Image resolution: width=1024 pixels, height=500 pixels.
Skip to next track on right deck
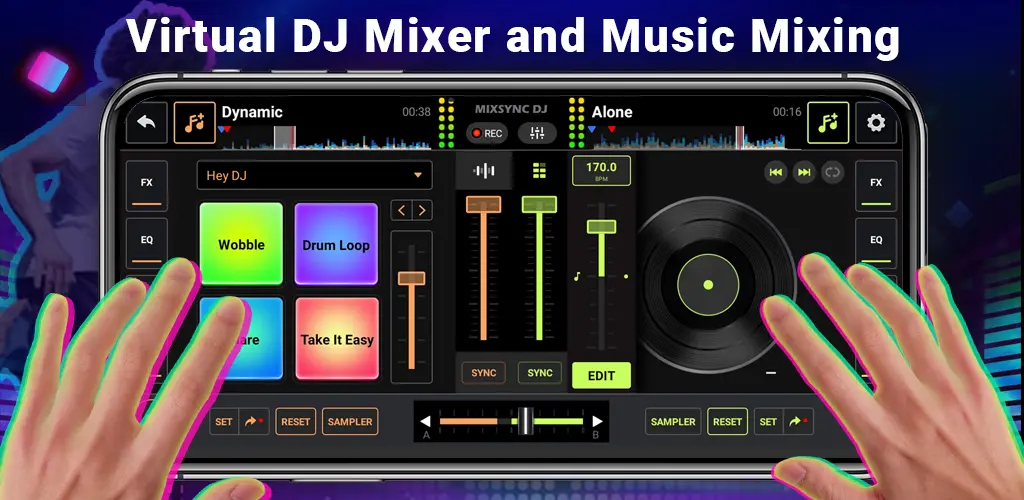805,172
